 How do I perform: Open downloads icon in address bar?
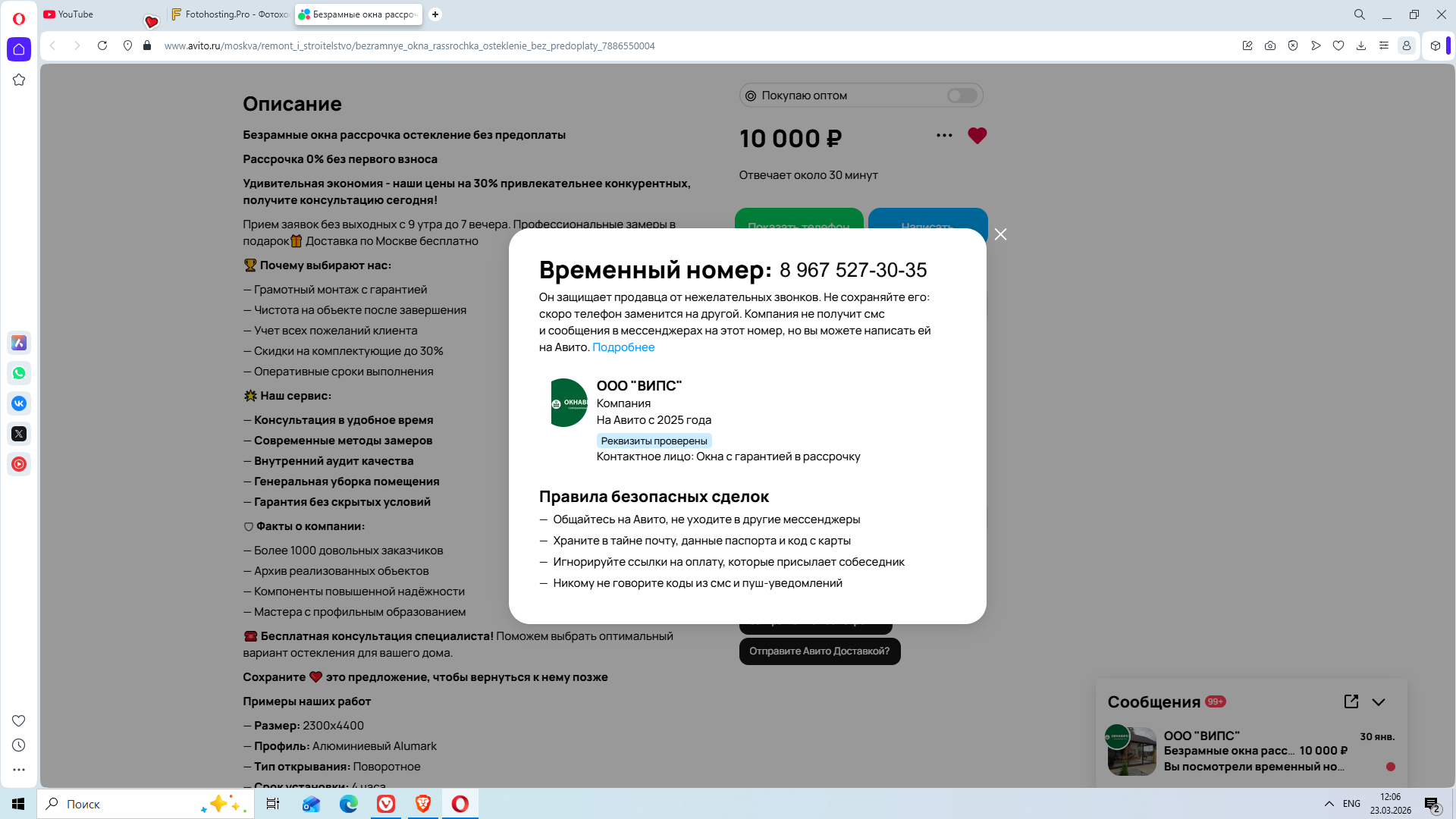(1361, 45)
